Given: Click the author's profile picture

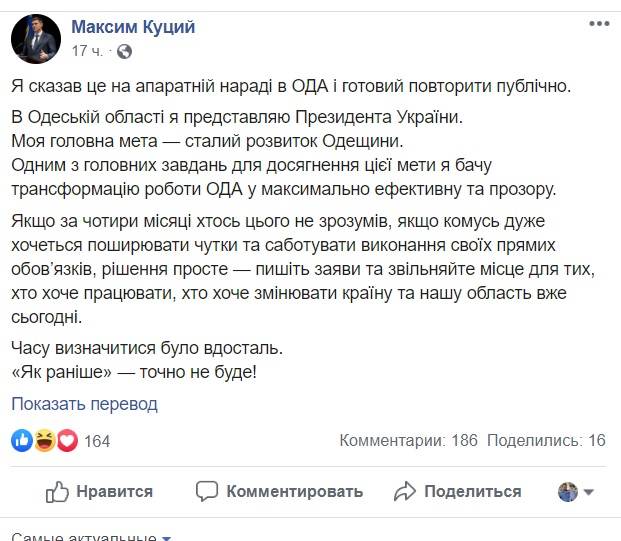Looking at the screenshot, I should pos(35,37).
